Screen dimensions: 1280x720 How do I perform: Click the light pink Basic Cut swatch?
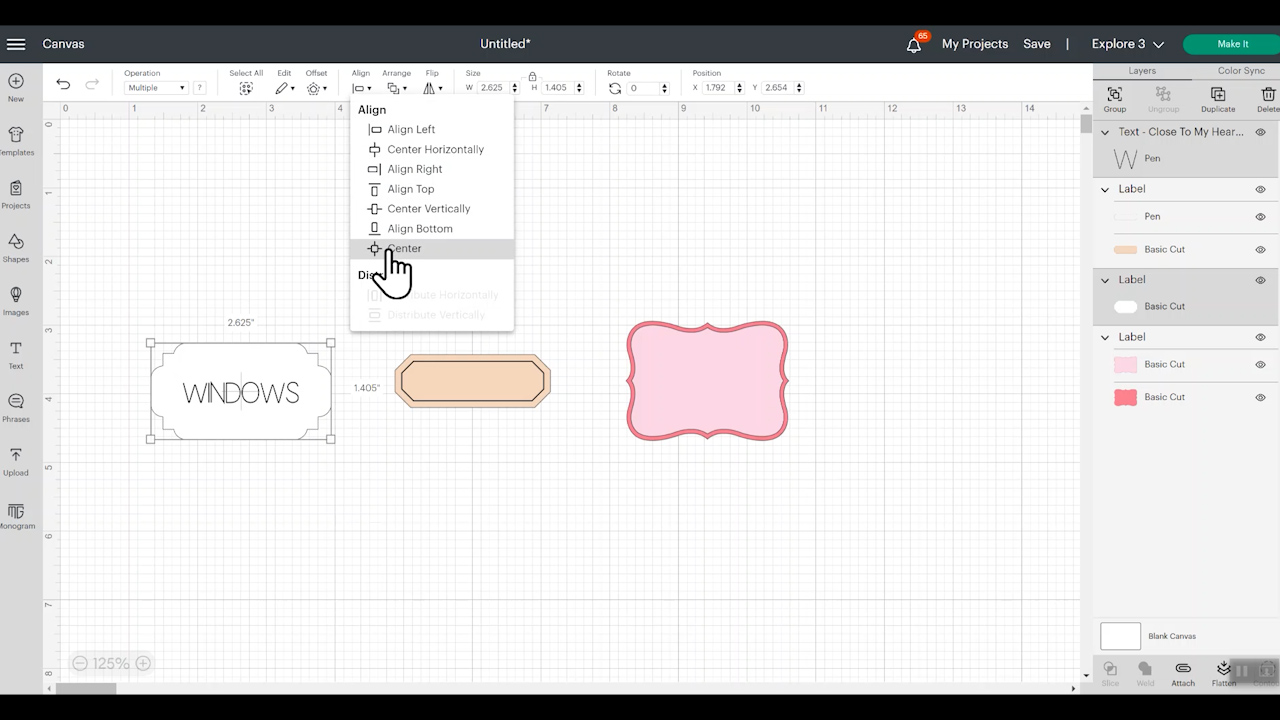[x=1125, y=365]
